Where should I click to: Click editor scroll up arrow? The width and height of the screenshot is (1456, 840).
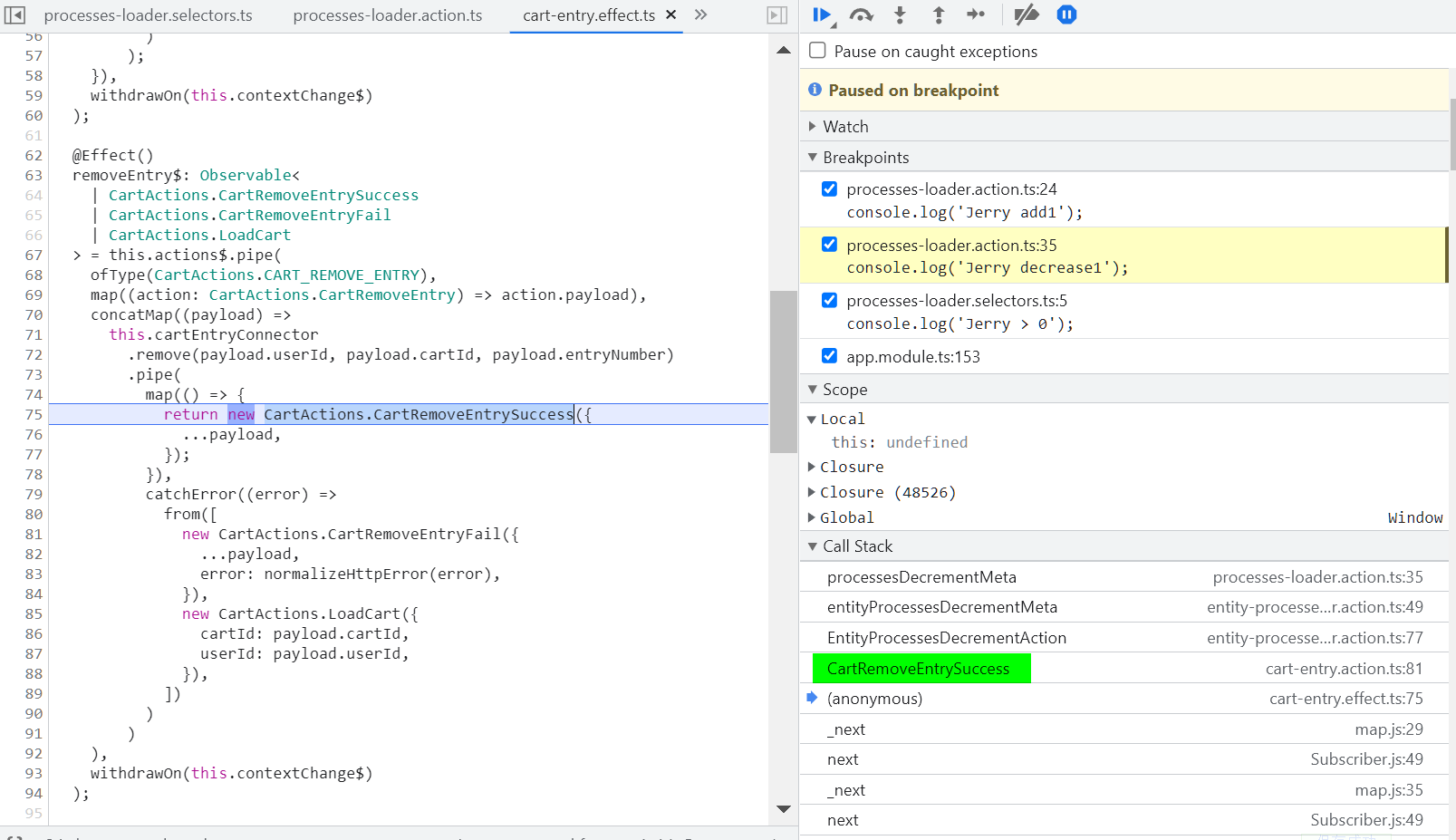point(784,50)
